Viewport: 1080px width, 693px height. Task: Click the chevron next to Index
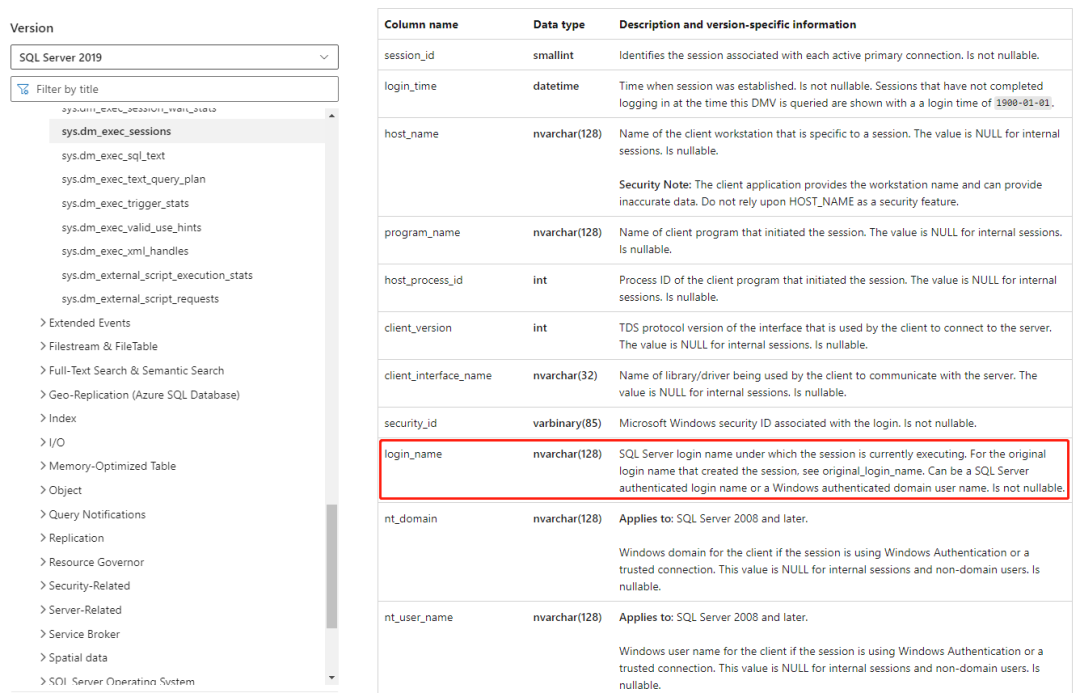pyautogui.click(x=43, y=418)
